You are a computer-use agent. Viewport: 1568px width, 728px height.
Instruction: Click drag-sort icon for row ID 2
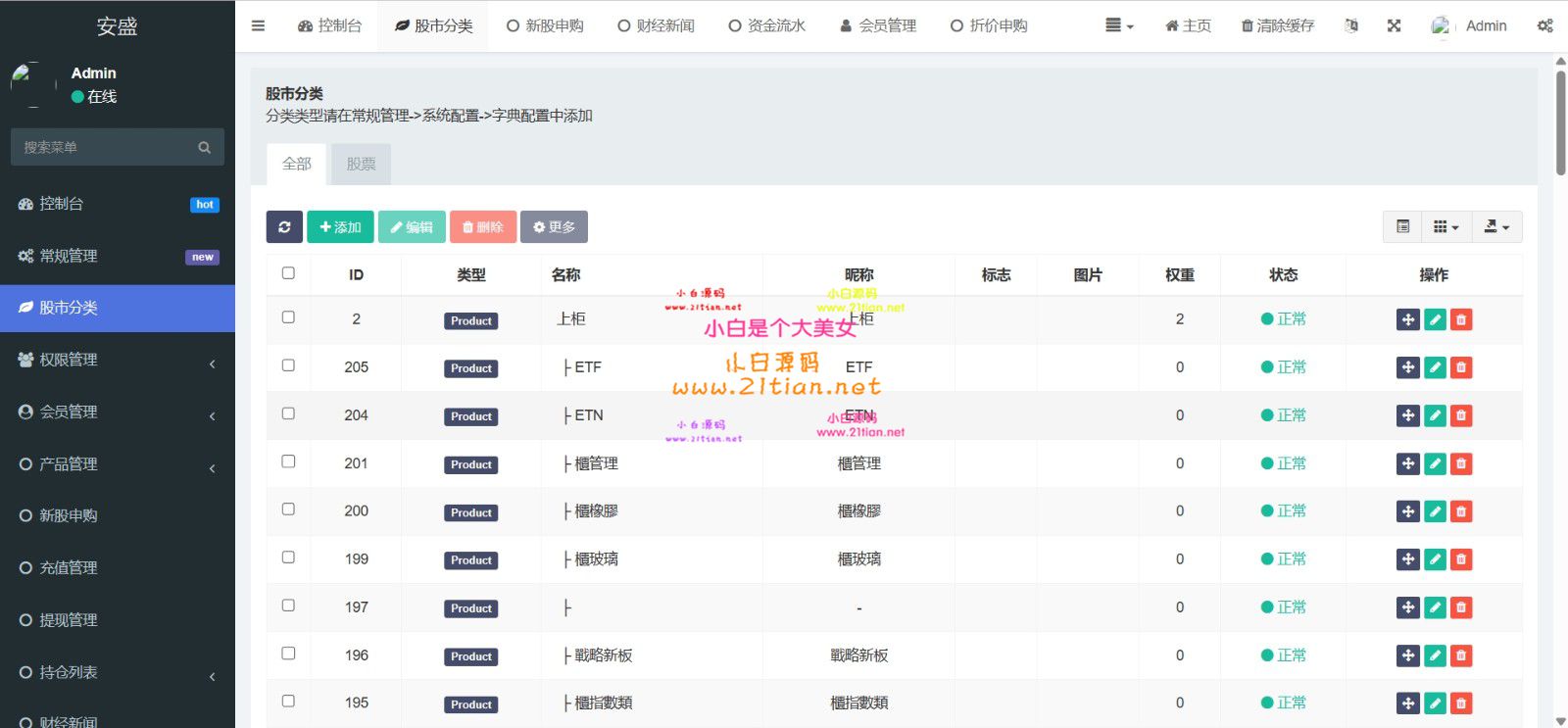point(1408,319)
